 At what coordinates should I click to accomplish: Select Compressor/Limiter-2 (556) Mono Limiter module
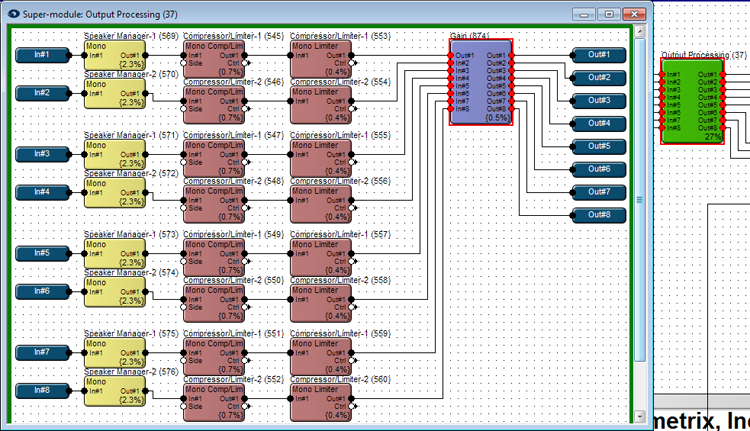[x=321, y=204]
